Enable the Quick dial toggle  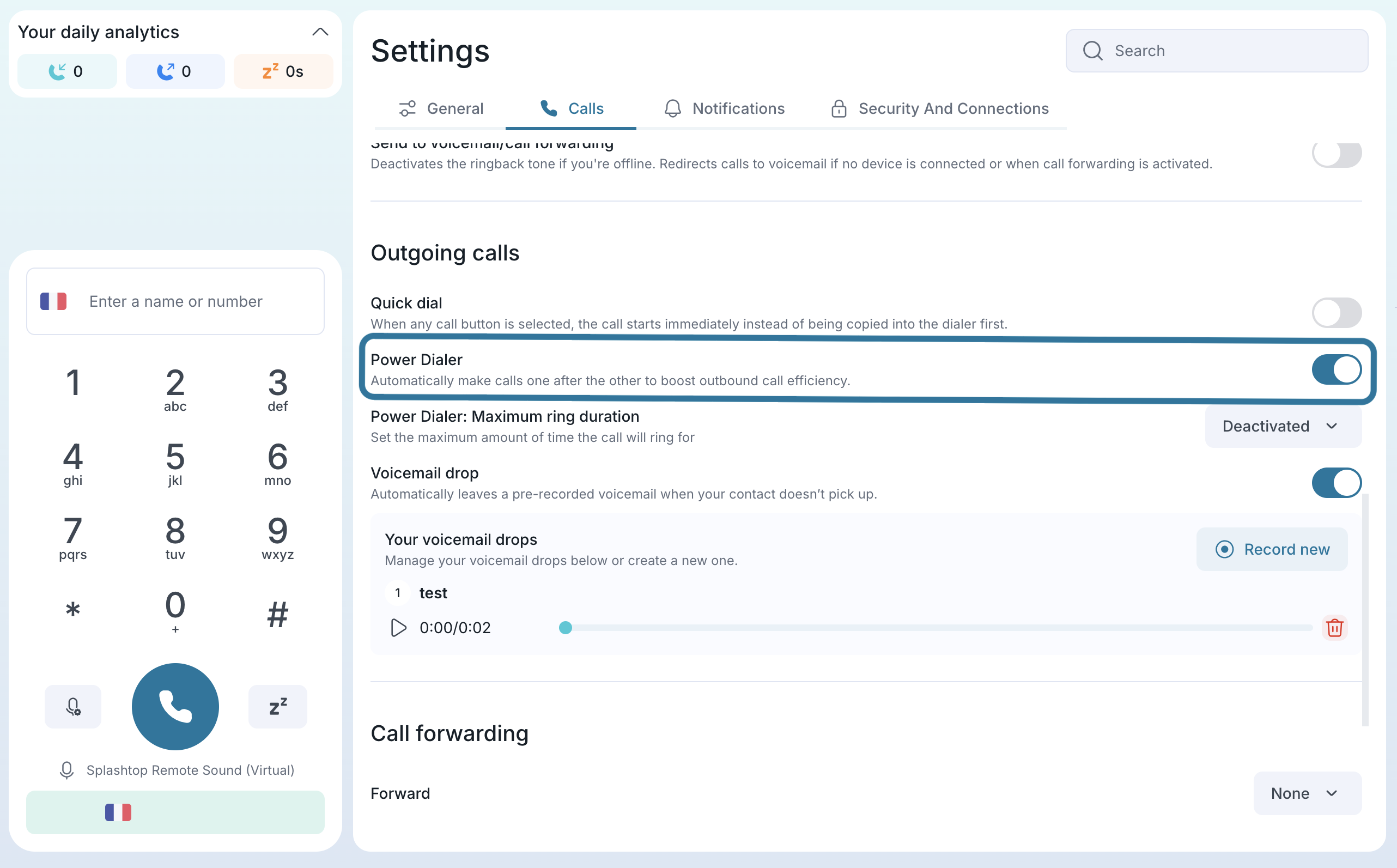(1337, 312)
